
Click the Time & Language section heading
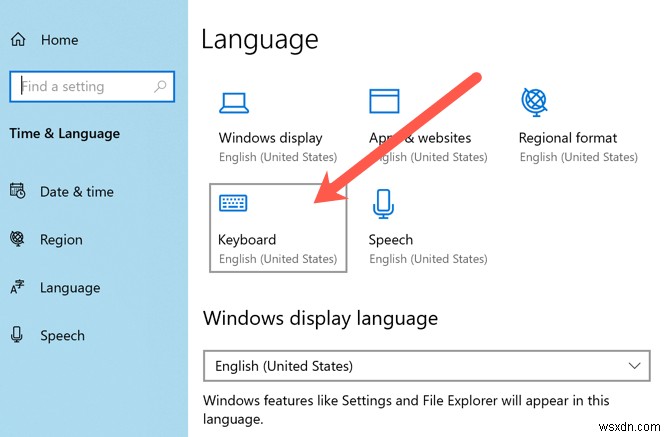click(x=65, y=134)
